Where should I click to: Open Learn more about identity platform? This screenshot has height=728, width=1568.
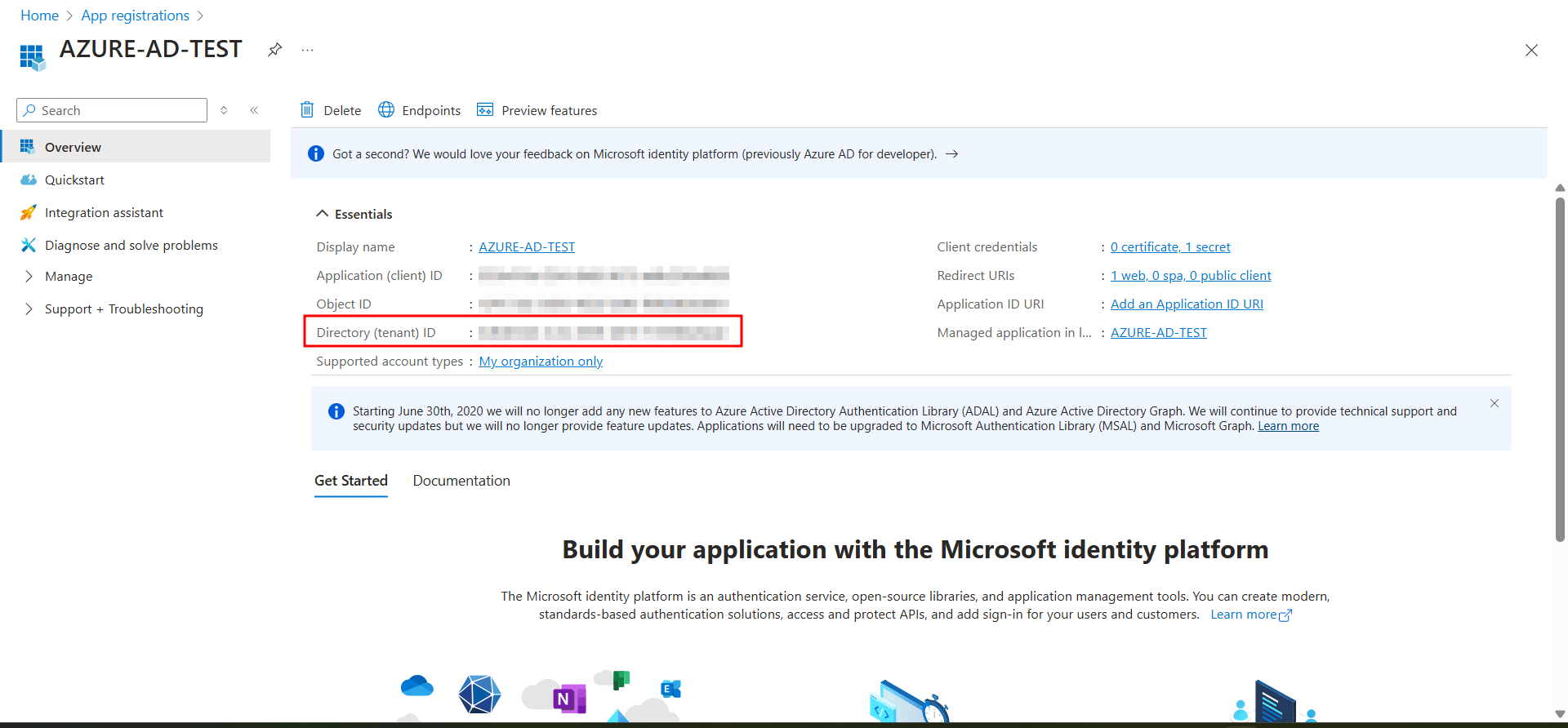pyautogui.click(x=1250, y=615)
